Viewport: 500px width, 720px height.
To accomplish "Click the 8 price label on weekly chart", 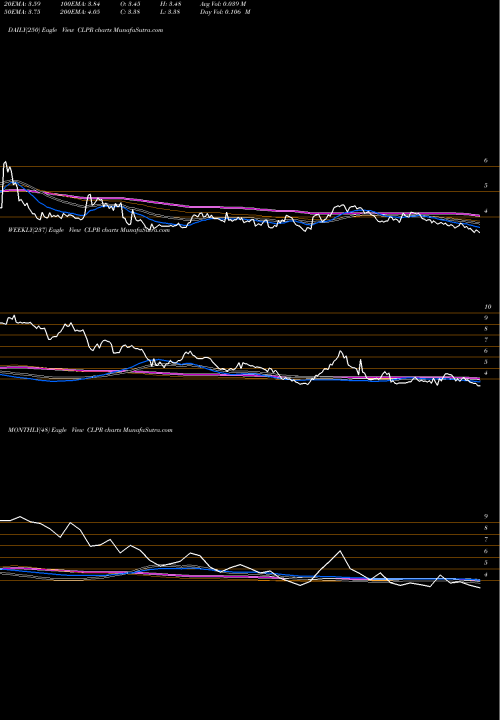I will click(x=485, y=329).
